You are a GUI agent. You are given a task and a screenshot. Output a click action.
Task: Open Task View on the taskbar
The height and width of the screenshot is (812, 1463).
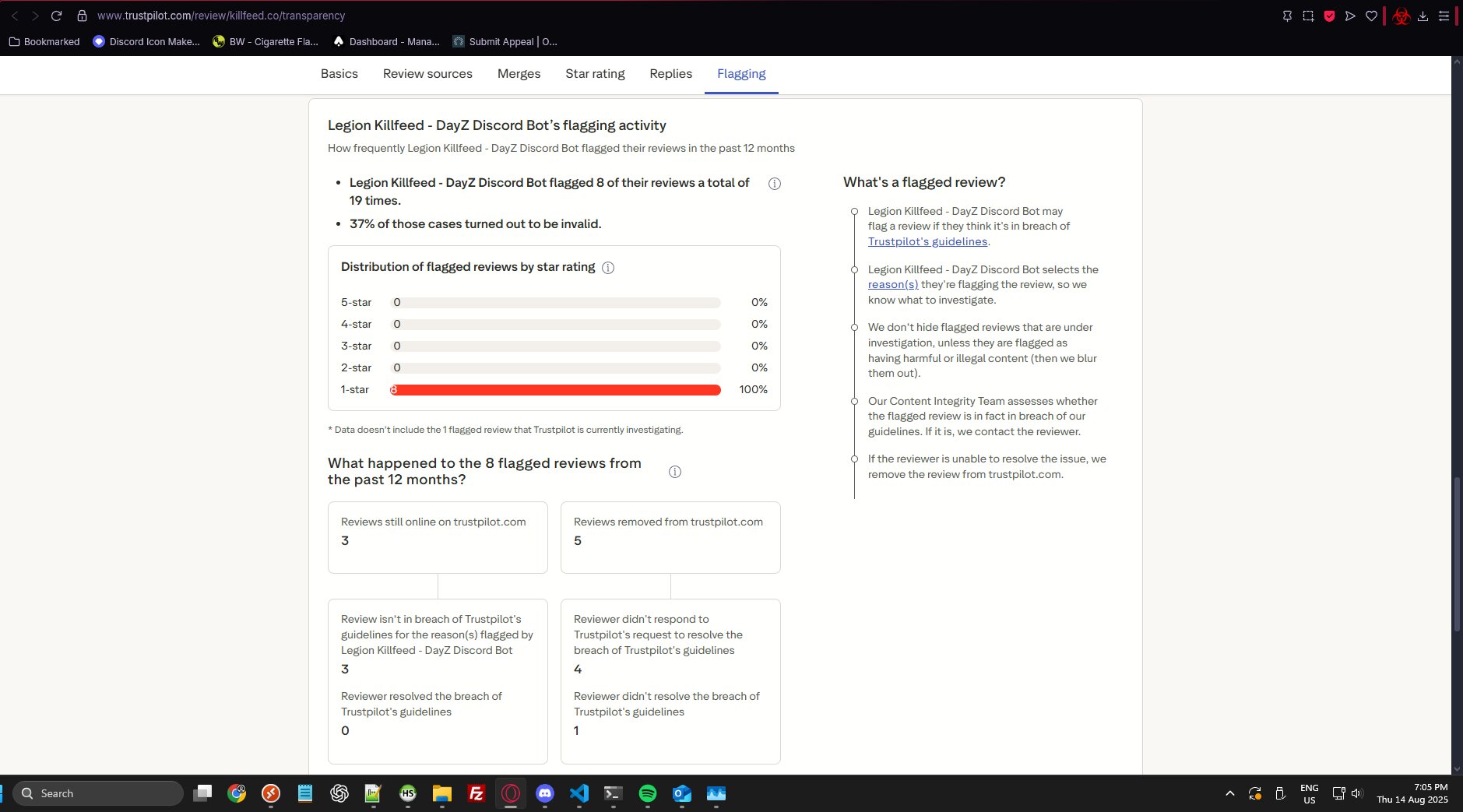point(202,793)
